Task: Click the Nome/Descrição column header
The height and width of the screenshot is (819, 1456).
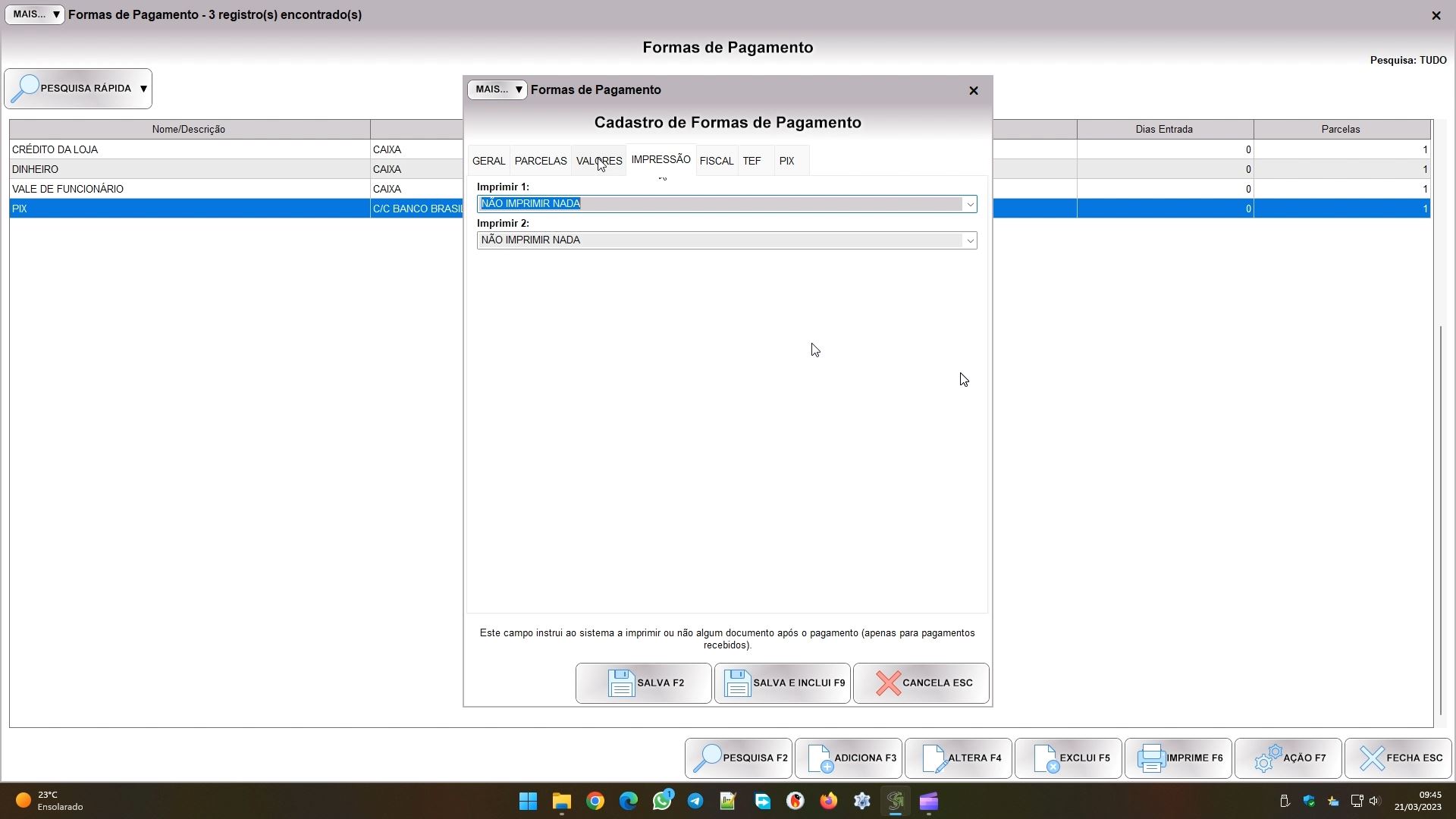Action: coord(188,129)
